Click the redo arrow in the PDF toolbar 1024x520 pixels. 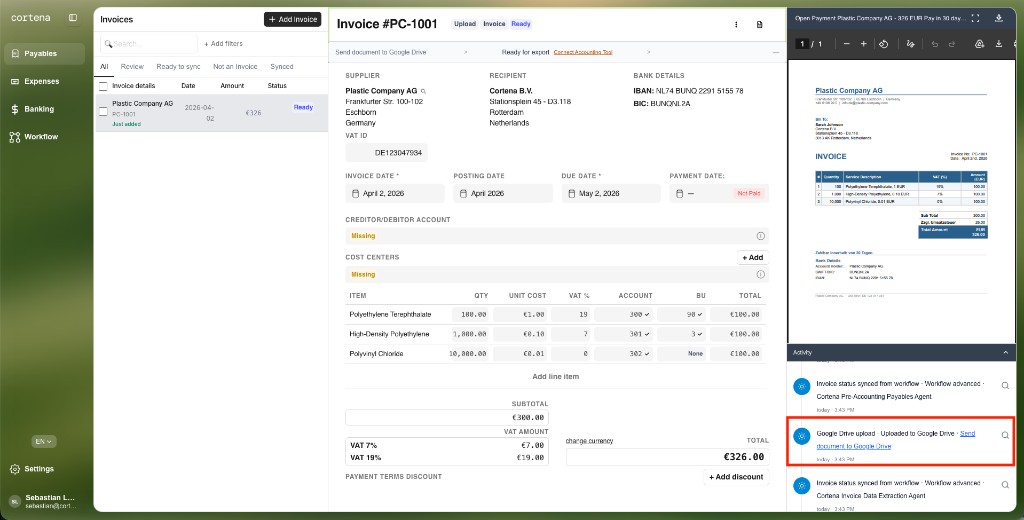[952, 44]
